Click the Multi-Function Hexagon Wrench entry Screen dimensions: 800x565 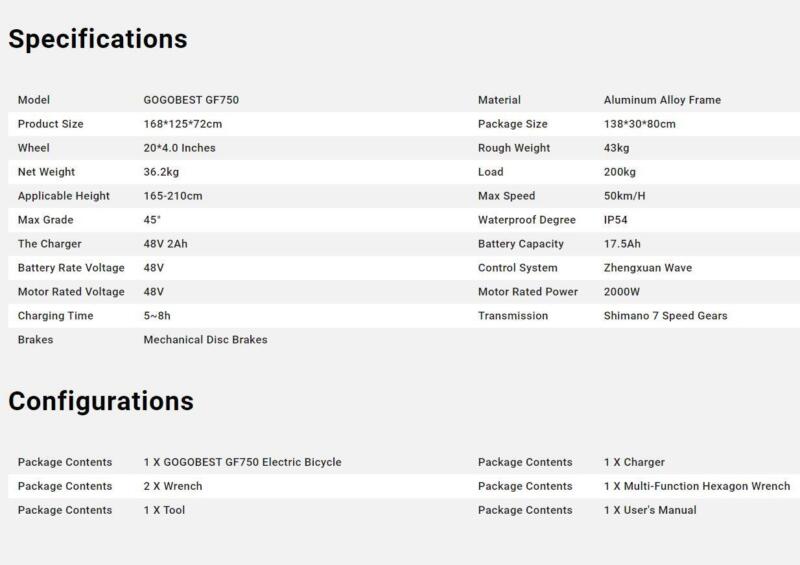(697, 486)
